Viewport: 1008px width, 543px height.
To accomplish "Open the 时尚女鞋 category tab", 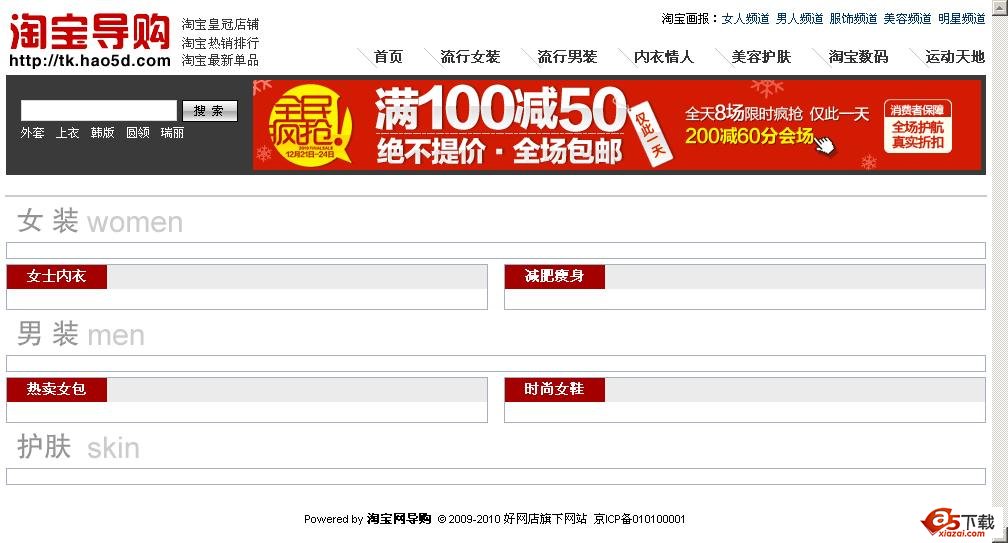I will click(554, 389).
